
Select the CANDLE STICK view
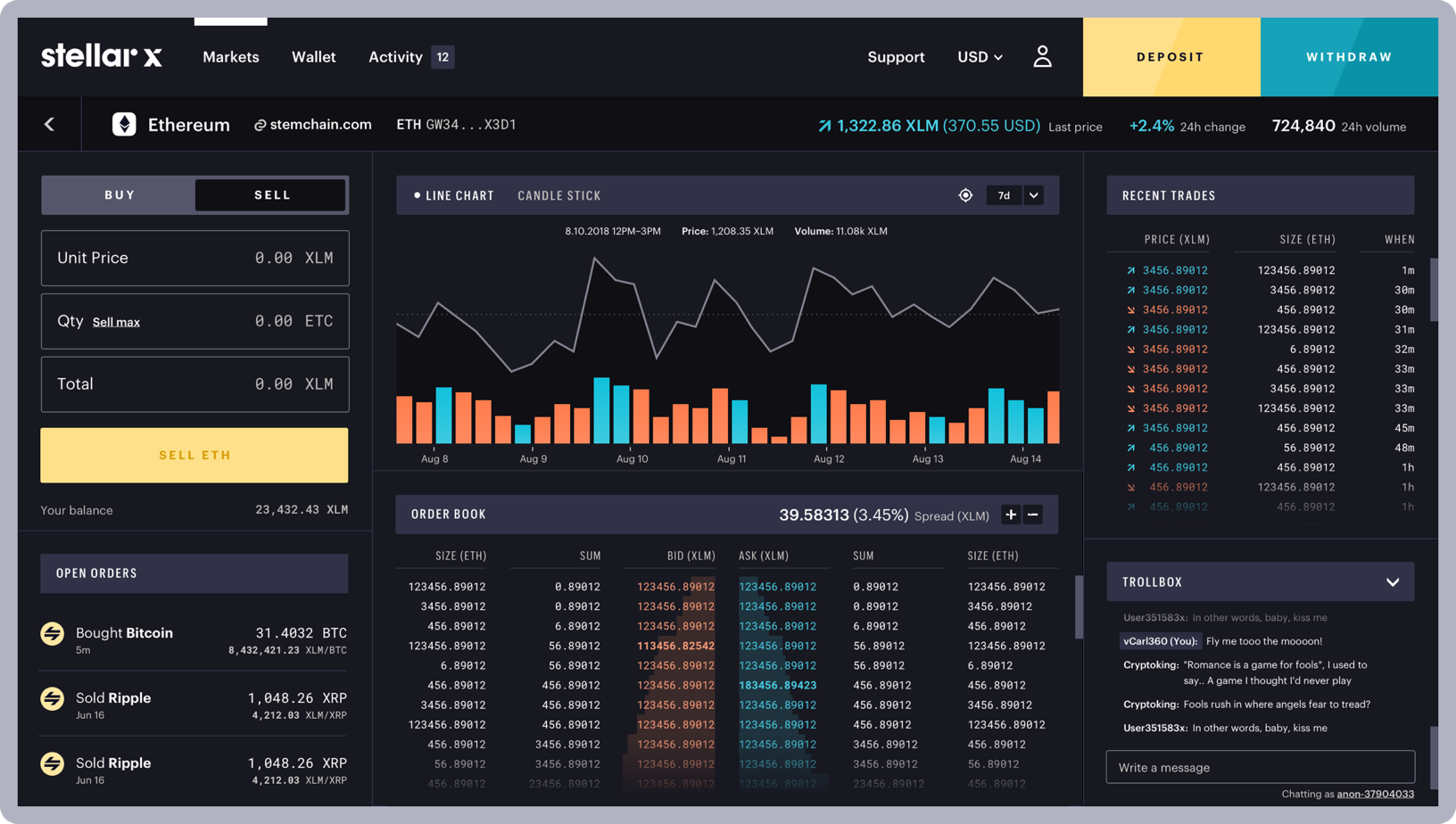(x=559, y=195)
